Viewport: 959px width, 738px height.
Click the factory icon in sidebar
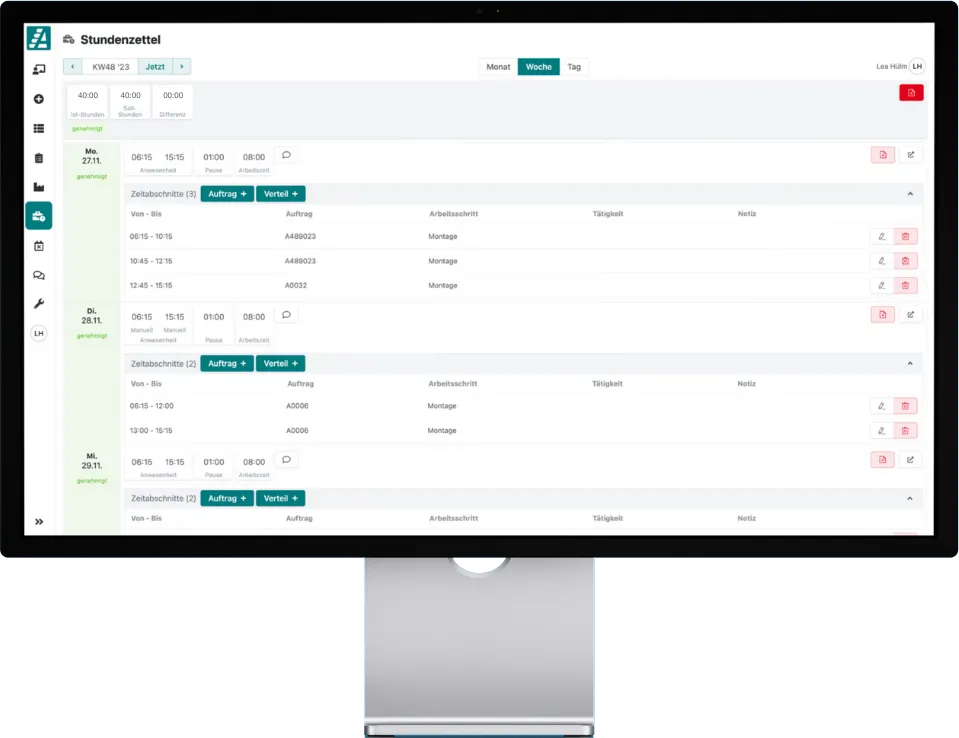click(x=39, y=187)
